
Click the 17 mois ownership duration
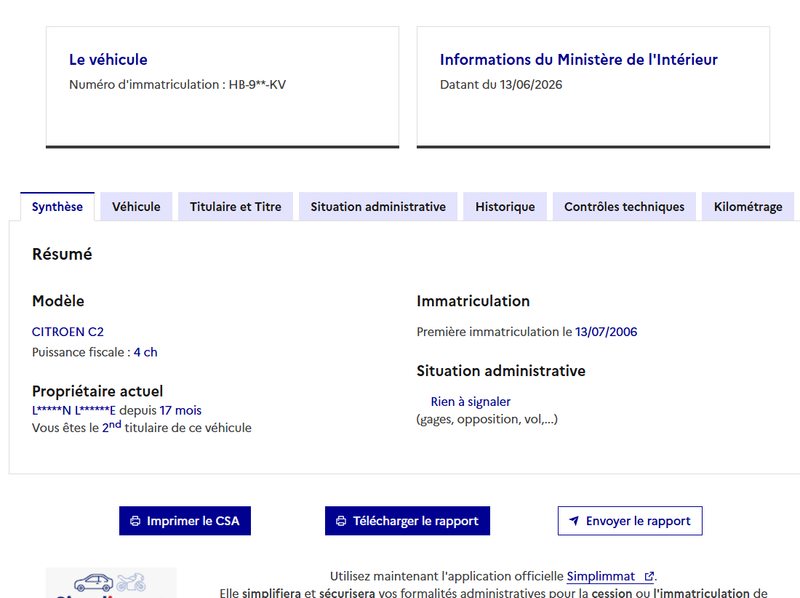coord(181,410)
